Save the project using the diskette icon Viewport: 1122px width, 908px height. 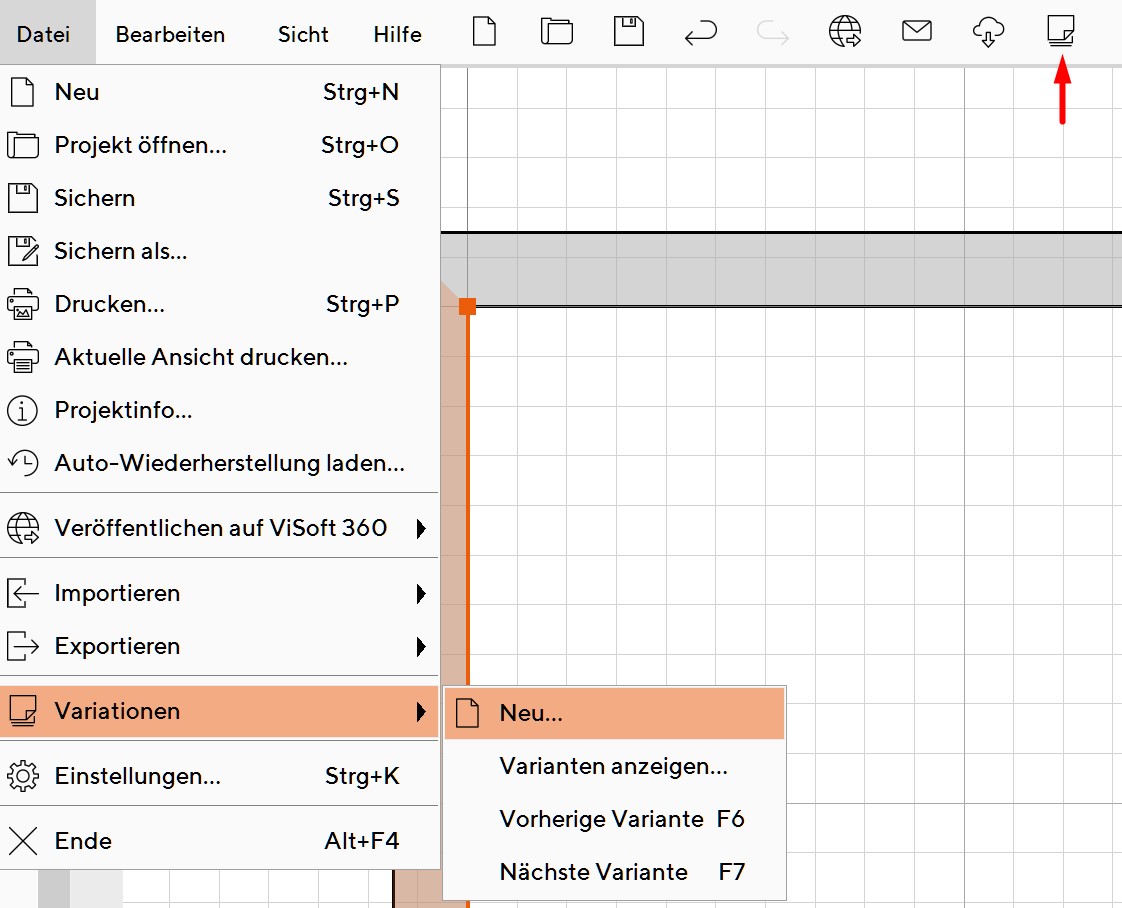coord(628,31)
